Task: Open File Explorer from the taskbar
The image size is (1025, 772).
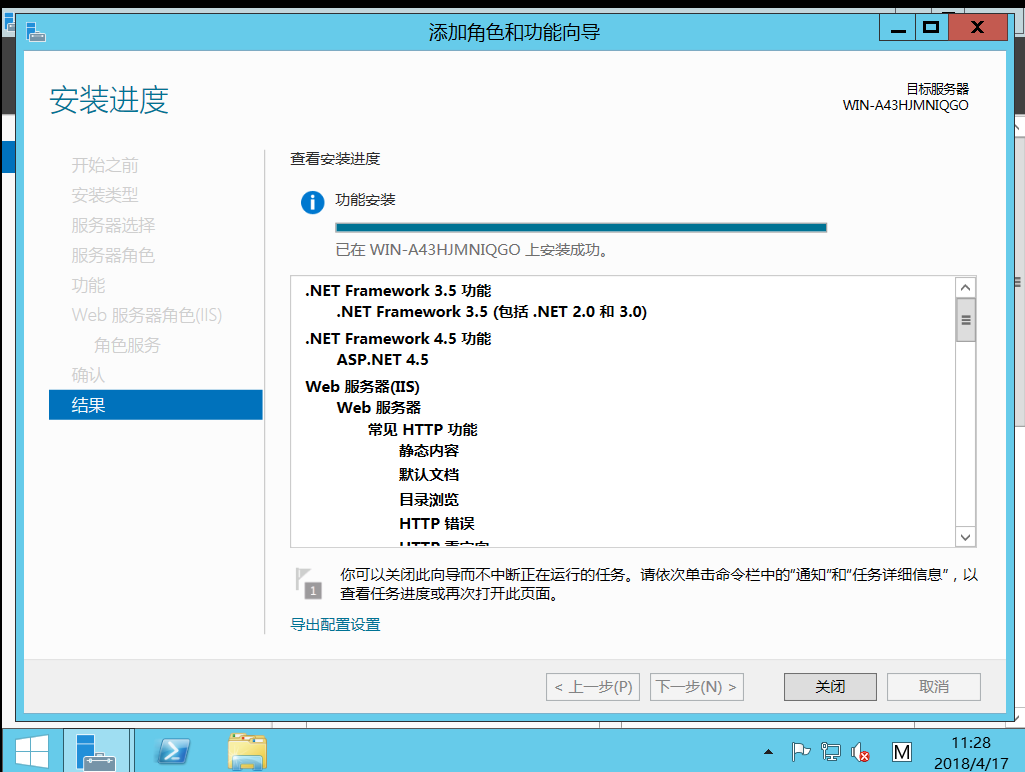Action: [247, 751]
